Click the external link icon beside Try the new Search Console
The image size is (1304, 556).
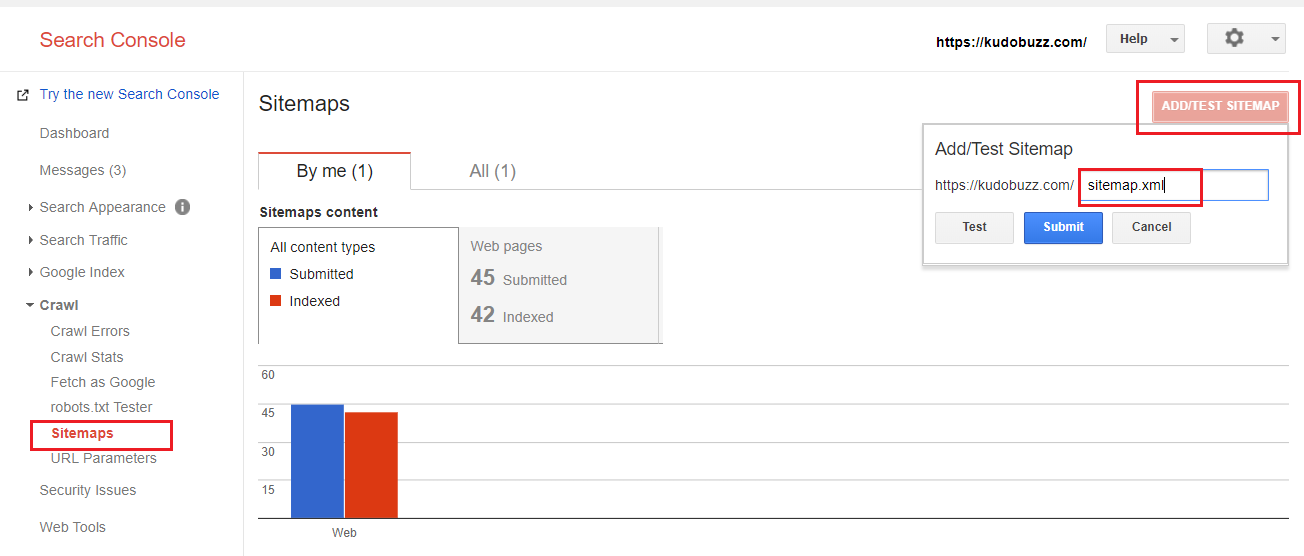click(x=23, y=95)
